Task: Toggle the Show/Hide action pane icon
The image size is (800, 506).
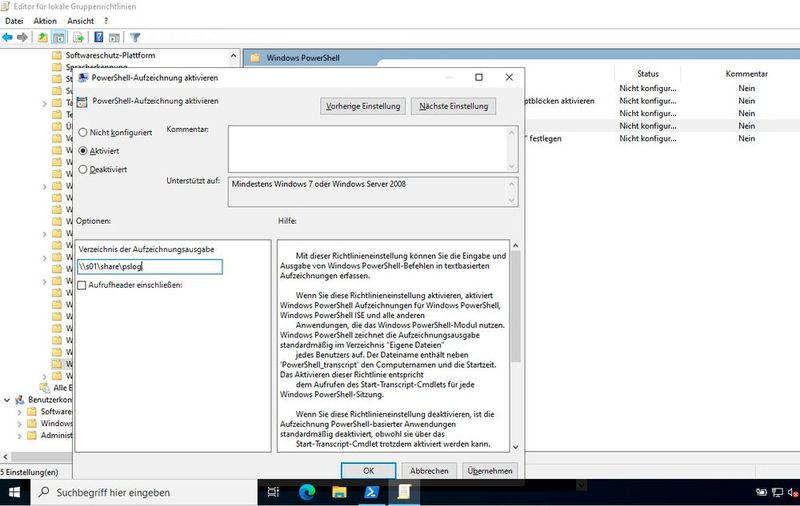Action: 114,37
